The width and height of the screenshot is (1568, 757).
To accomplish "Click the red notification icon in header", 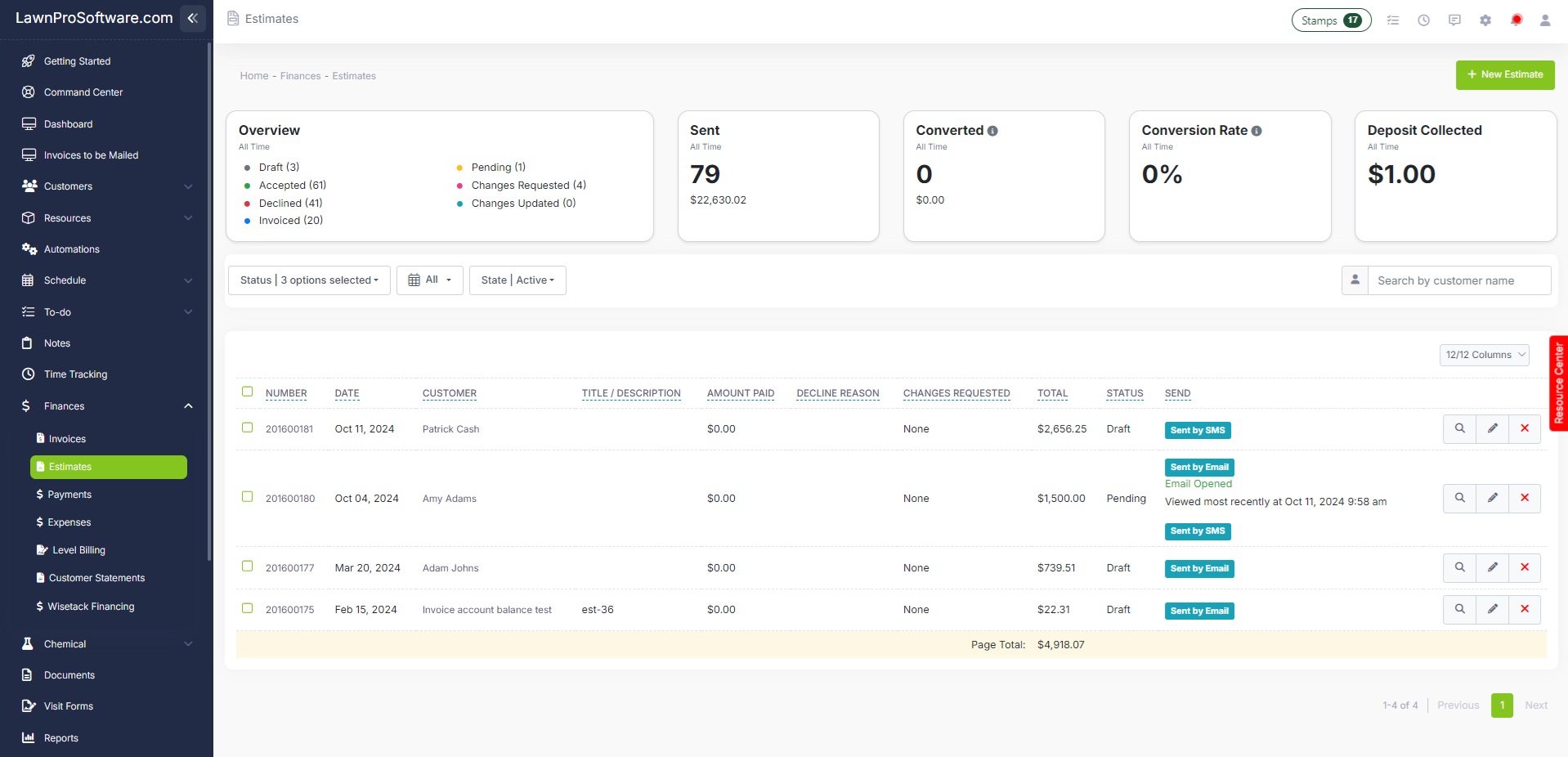I will click(1516, 20).
